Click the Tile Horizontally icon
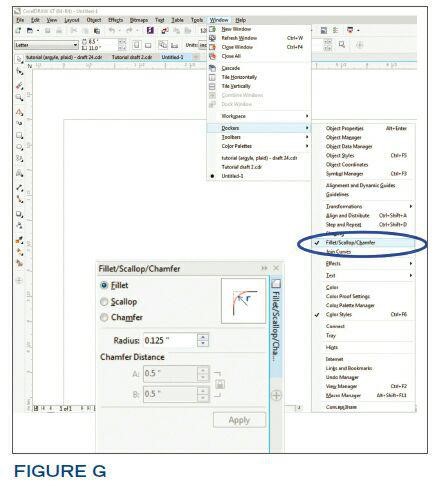The height and width of the screenshot is (495, 436). click(x=212, y=77)
